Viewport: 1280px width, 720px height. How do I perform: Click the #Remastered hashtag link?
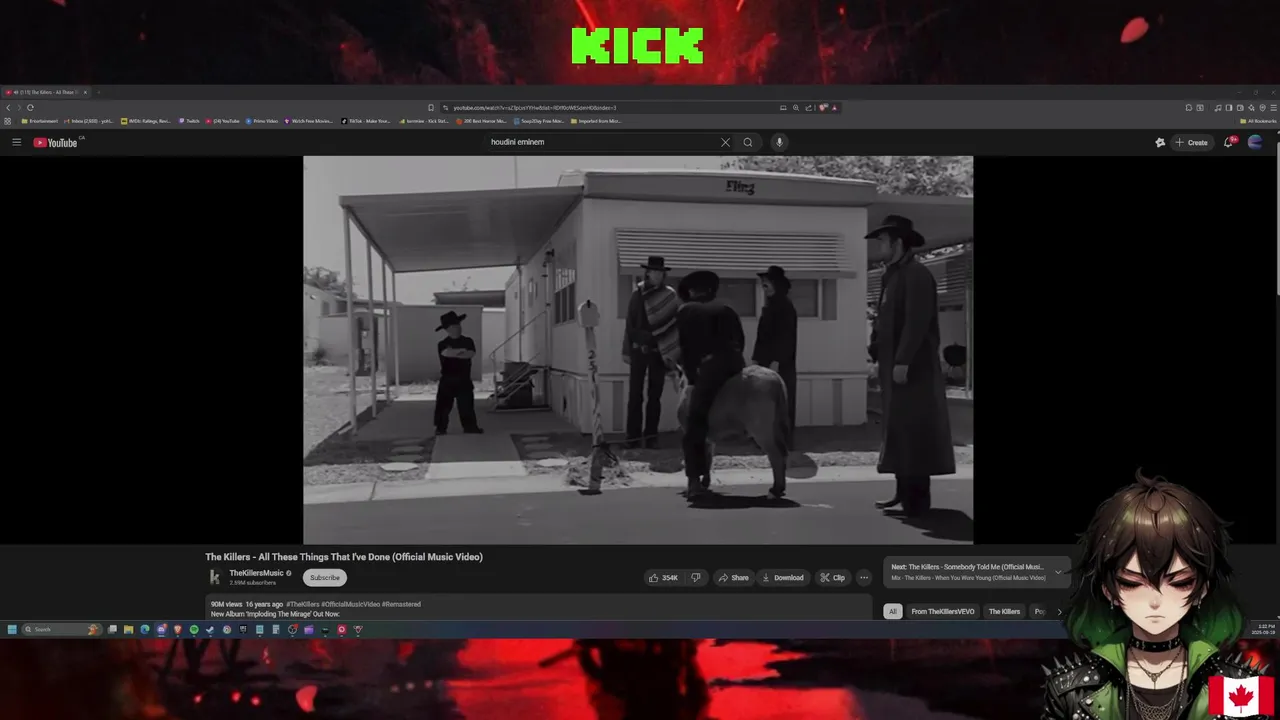point(401,604)
